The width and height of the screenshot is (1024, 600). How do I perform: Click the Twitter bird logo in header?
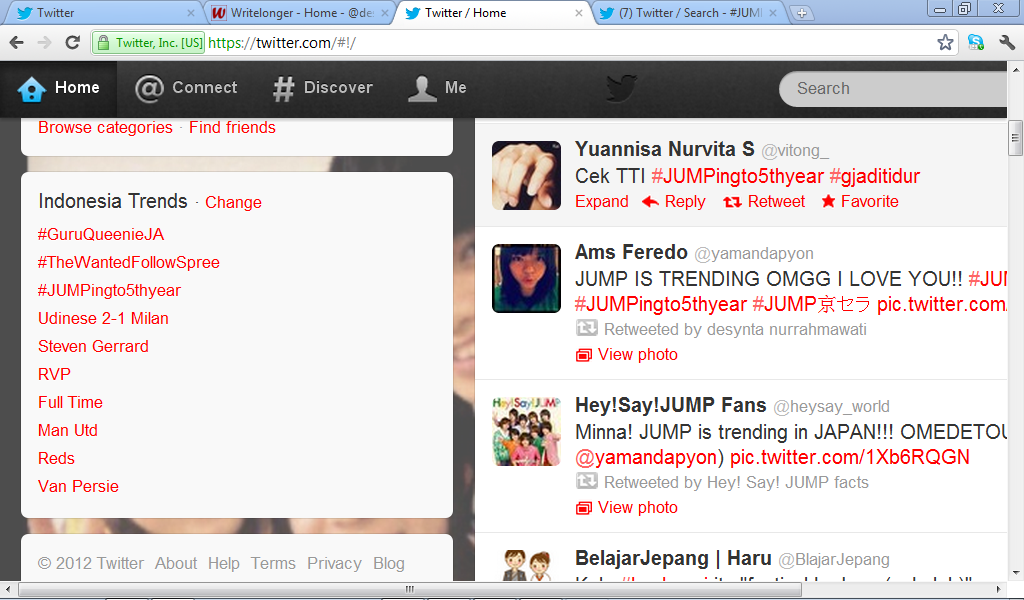[x=620, y=87]
